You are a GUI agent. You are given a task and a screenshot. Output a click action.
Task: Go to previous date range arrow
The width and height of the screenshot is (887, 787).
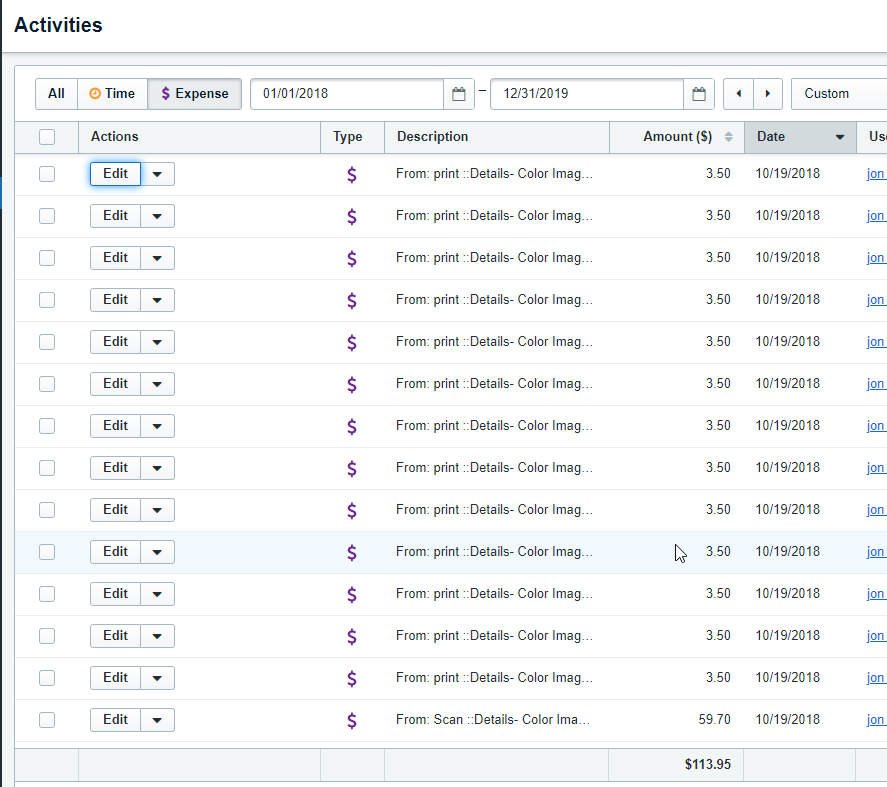click(x=738, y=94)
